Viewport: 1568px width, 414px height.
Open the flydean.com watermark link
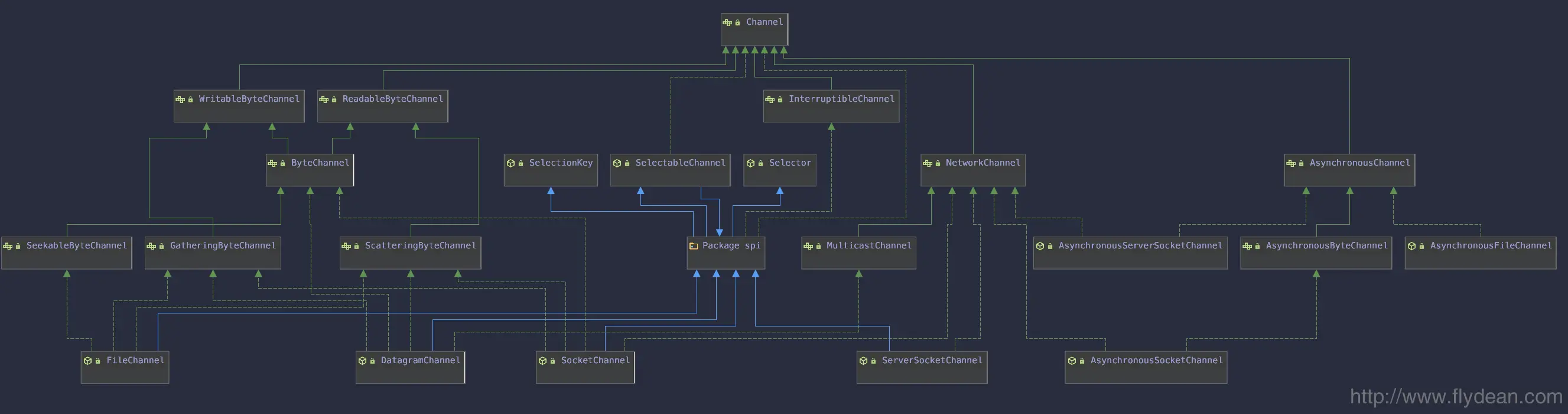[1456, 397]
